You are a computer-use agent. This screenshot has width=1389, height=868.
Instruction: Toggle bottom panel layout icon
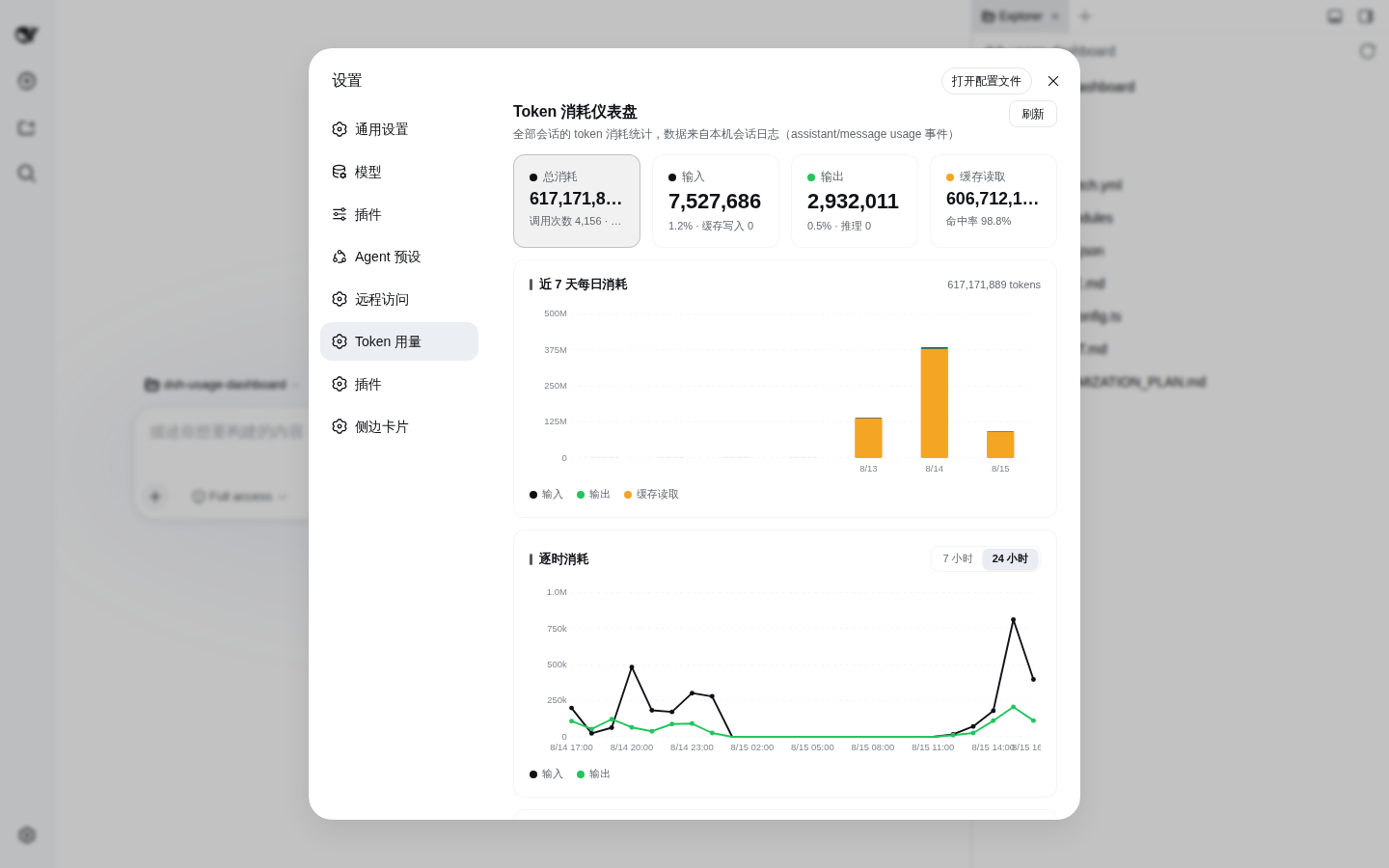[1335, 16]
